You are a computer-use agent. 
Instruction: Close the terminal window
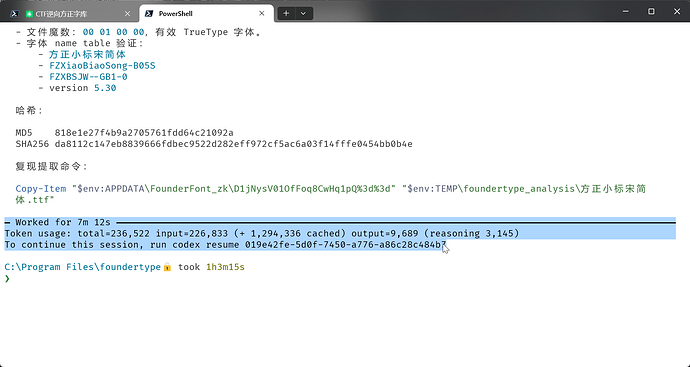click(677, 12)
